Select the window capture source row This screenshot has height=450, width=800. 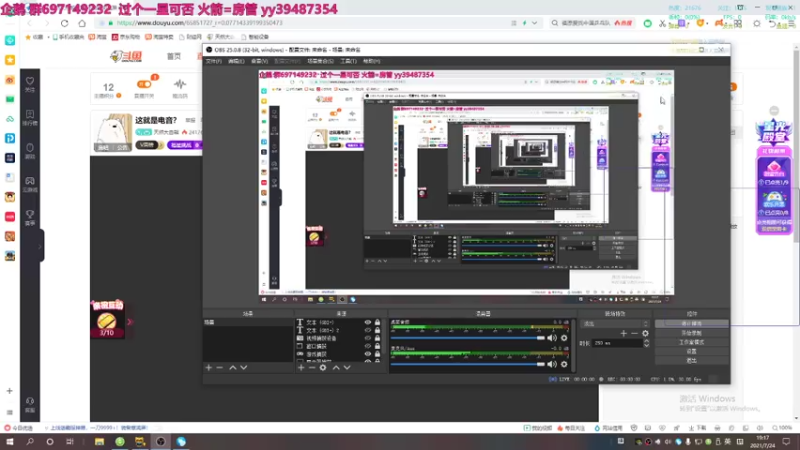[339, 346]
